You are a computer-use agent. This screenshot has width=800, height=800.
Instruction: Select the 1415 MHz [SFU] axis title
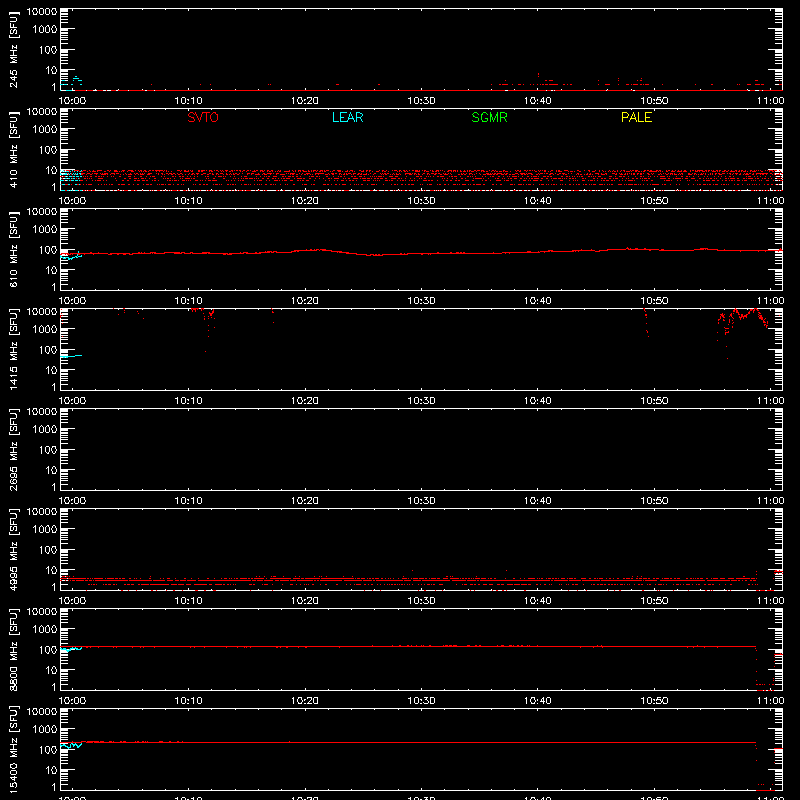(x=13, y=349)
